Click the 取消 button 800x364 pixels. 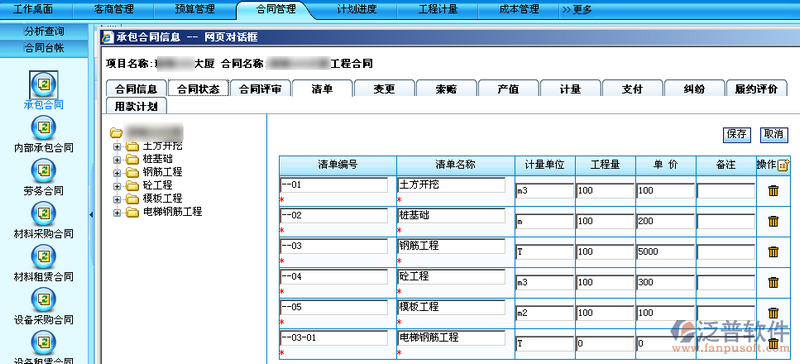(x=773, y=135)
